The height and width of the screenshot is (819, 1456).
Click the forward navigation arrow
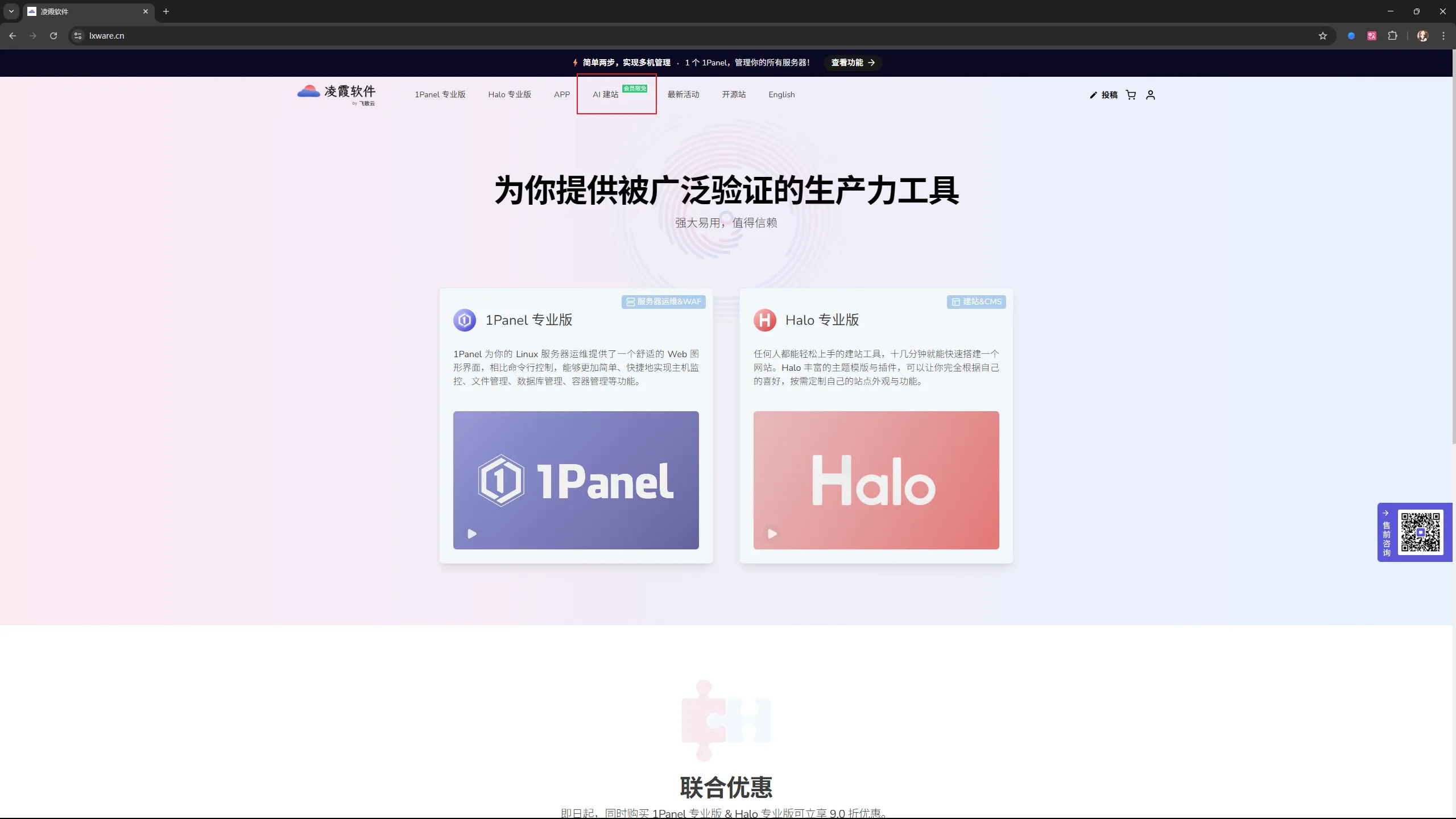[33, 35]
